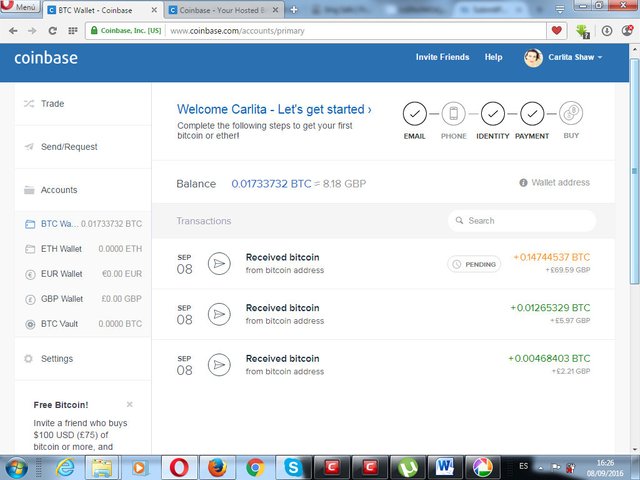The width and height of the screenshot is (640, 480).
Task: Launch Internet Explorer from taskbar
Action: tap(65, 468)
